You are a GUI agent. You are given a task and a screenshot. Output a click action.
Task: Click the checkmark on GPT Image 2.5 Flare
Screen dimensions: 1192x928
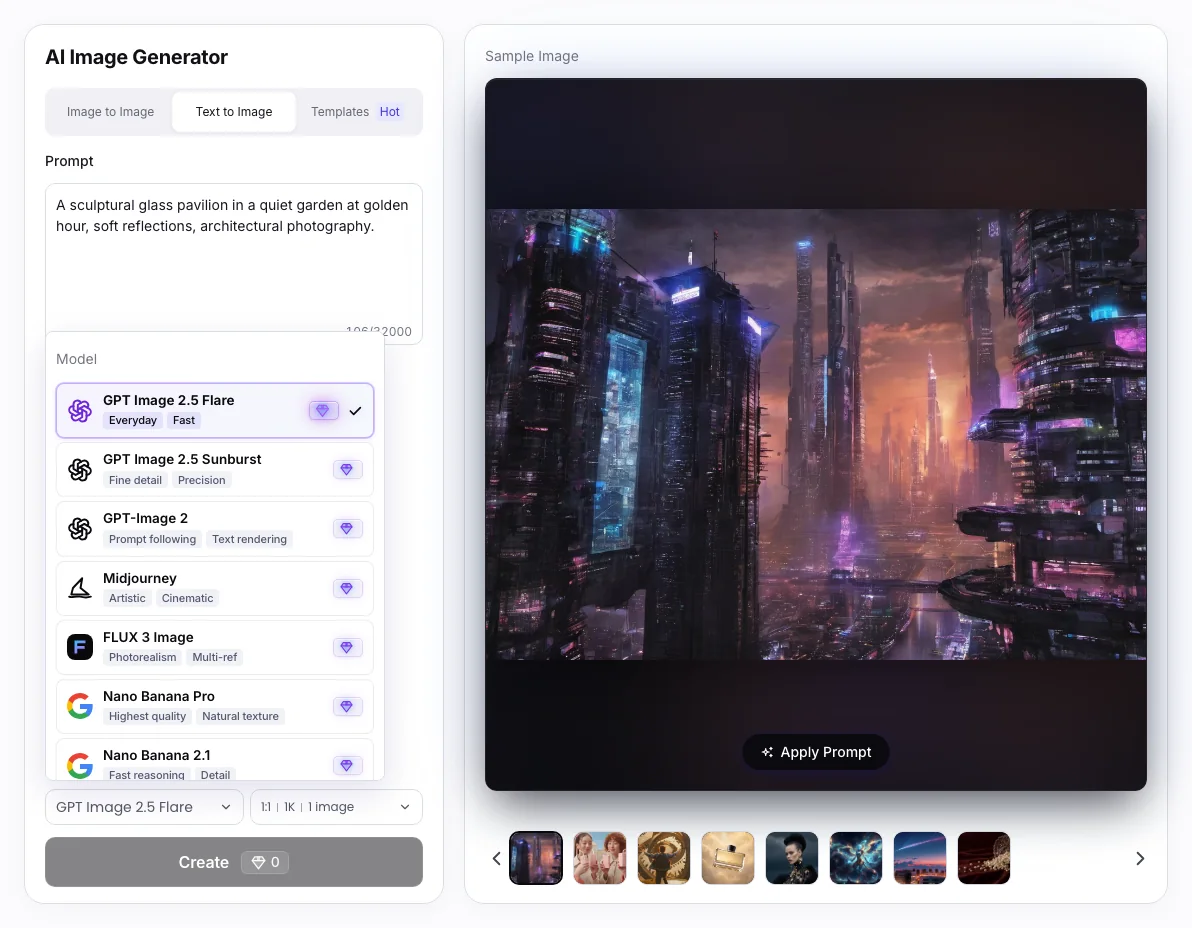tap(355, 410)
